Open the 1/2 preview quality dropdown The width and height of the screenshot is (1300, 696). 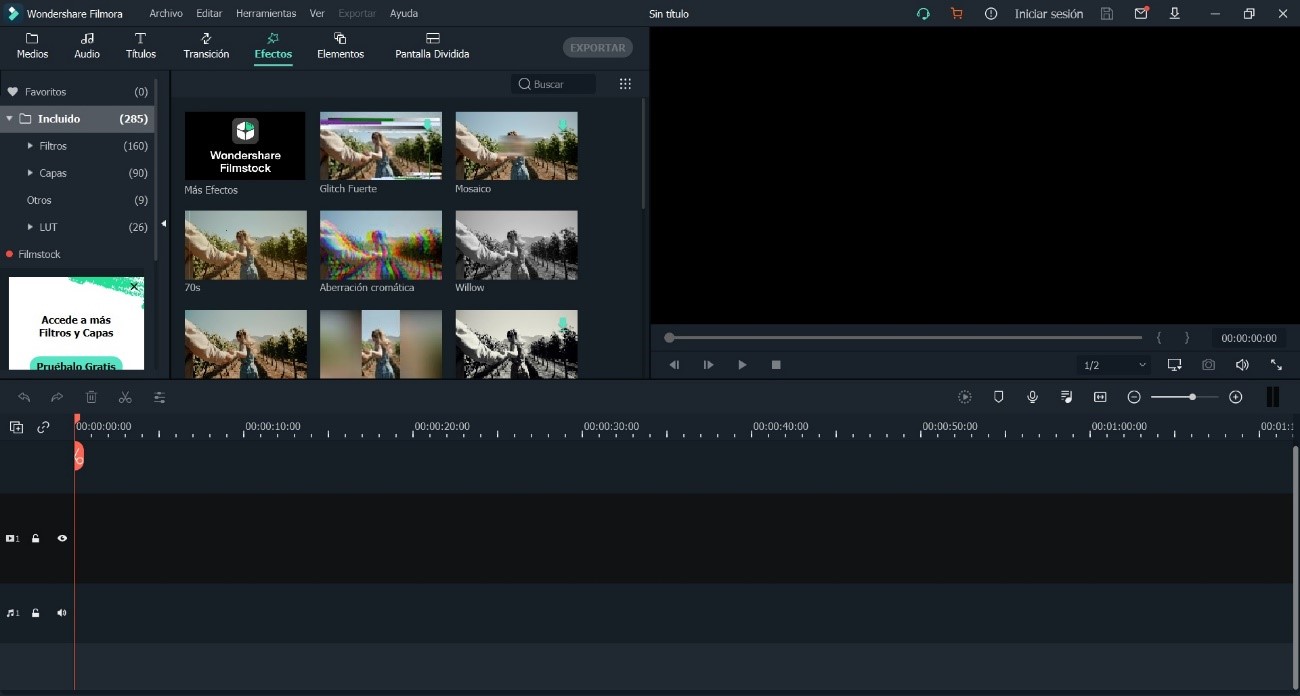point(1115,365)
